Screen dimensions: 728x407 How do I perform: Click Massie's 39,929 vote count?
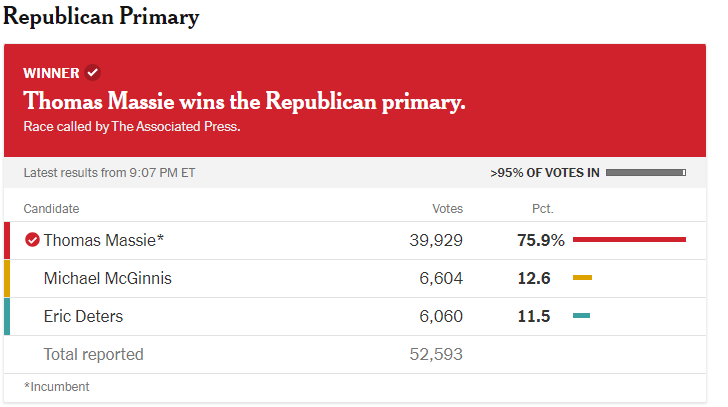pos(436,240)
